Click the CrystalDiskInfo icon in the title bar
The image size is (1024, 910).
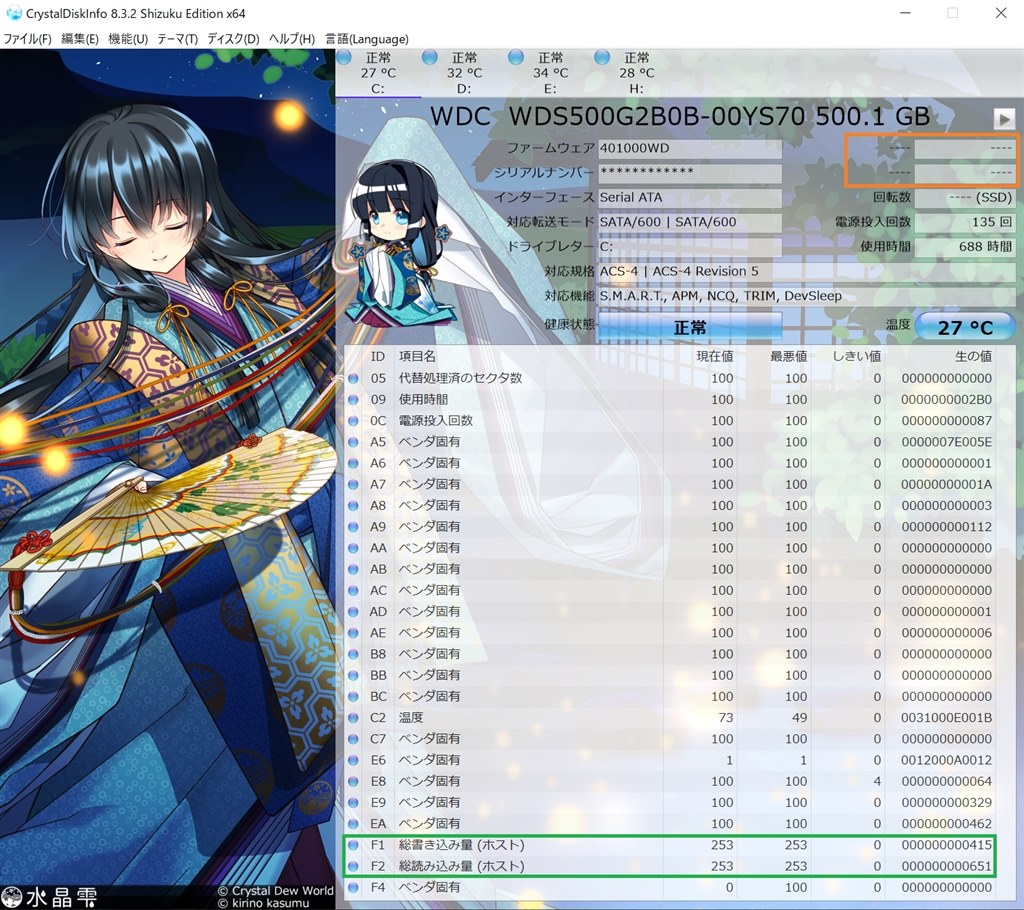[x=12, y=13]
